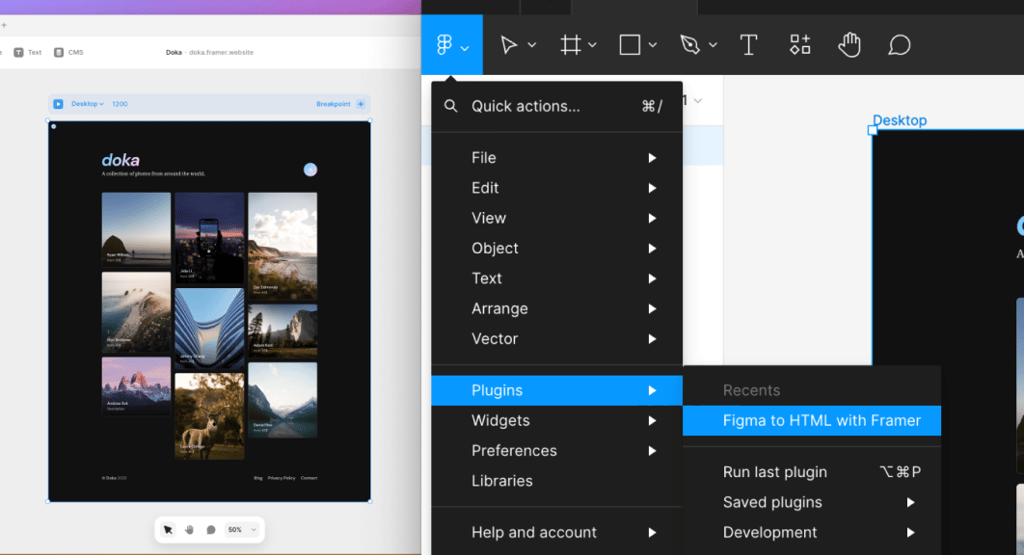Select the deer photo thumbnail in Doka gallery
Screen dimensions: 1024x555
click(x=209, y=416)
